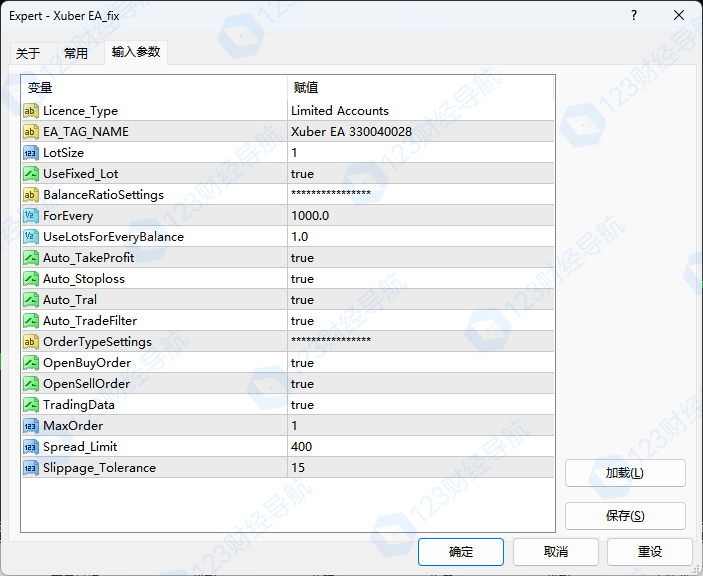Screen dimensions: 703x576
Task: Cancel the dialog with 取消
Action: (x=556, y=552)
